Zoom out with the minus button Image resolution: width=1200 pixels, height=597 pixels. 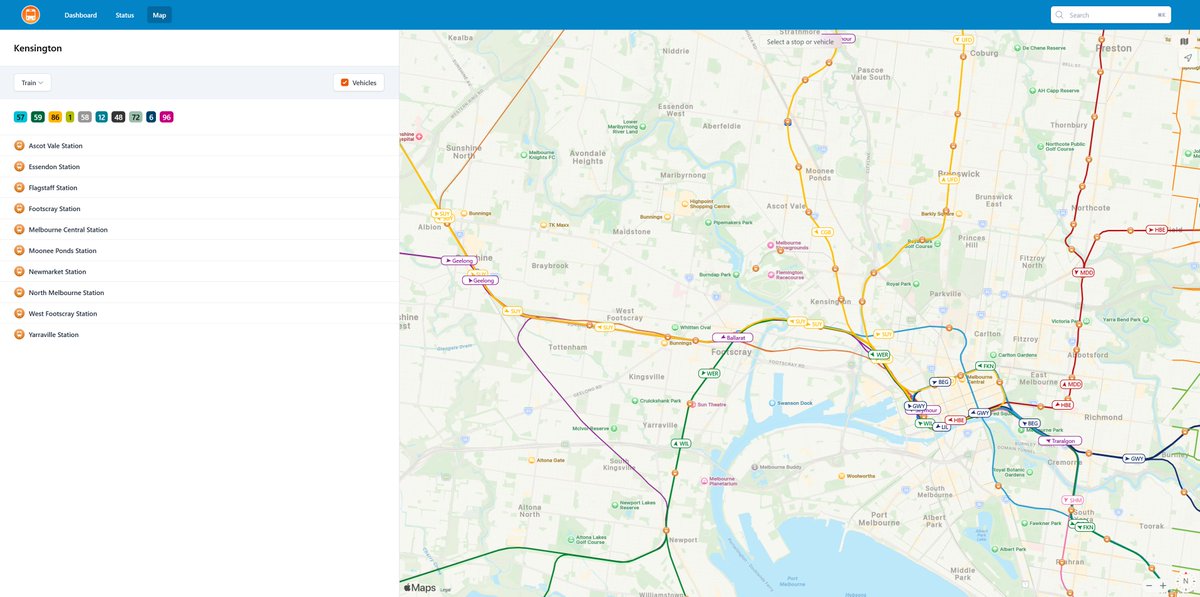click(1149, 586)
